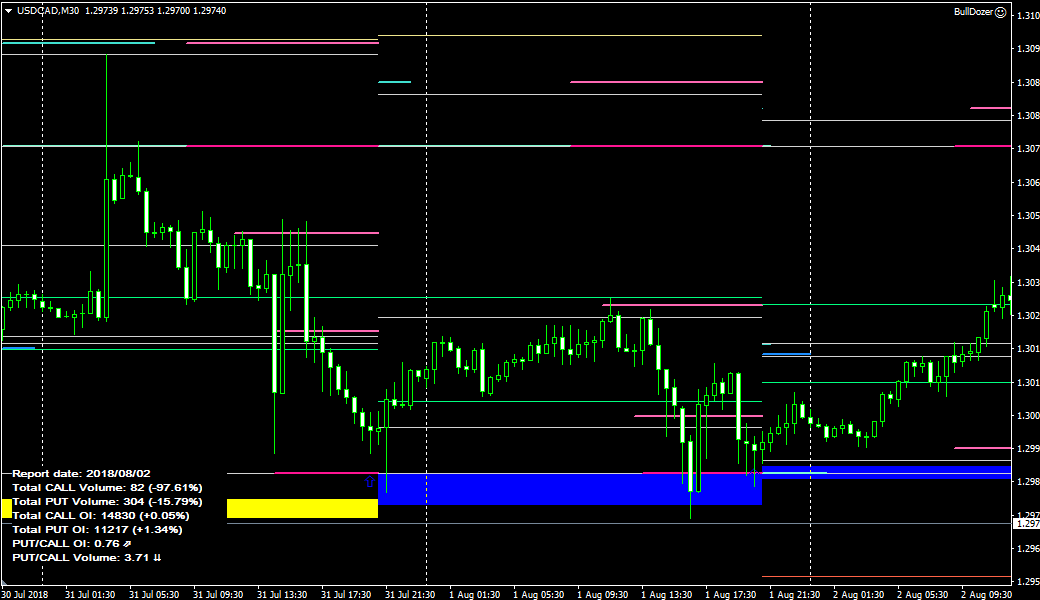
Task: Click the double down arrow after 3.71
Action: tap(157, 557)
